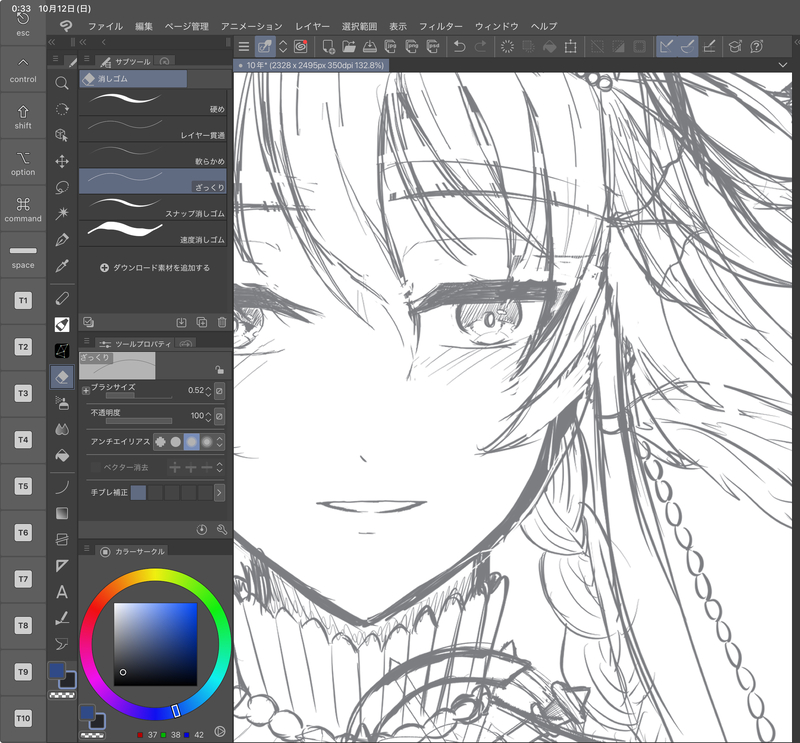
Task: Select the Pen nib tool
Action: click(x=62, y=239)
